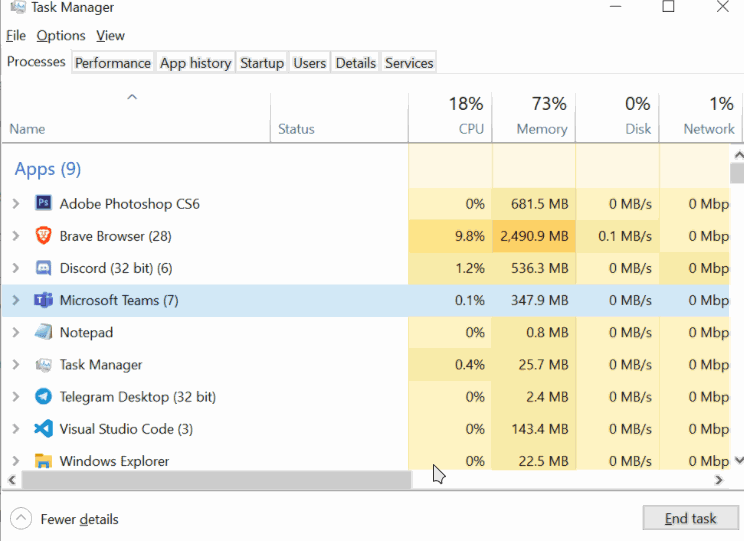Click the Windows Explorer folder icon
The image size is (744, 541).
click(x=43, y=460)
